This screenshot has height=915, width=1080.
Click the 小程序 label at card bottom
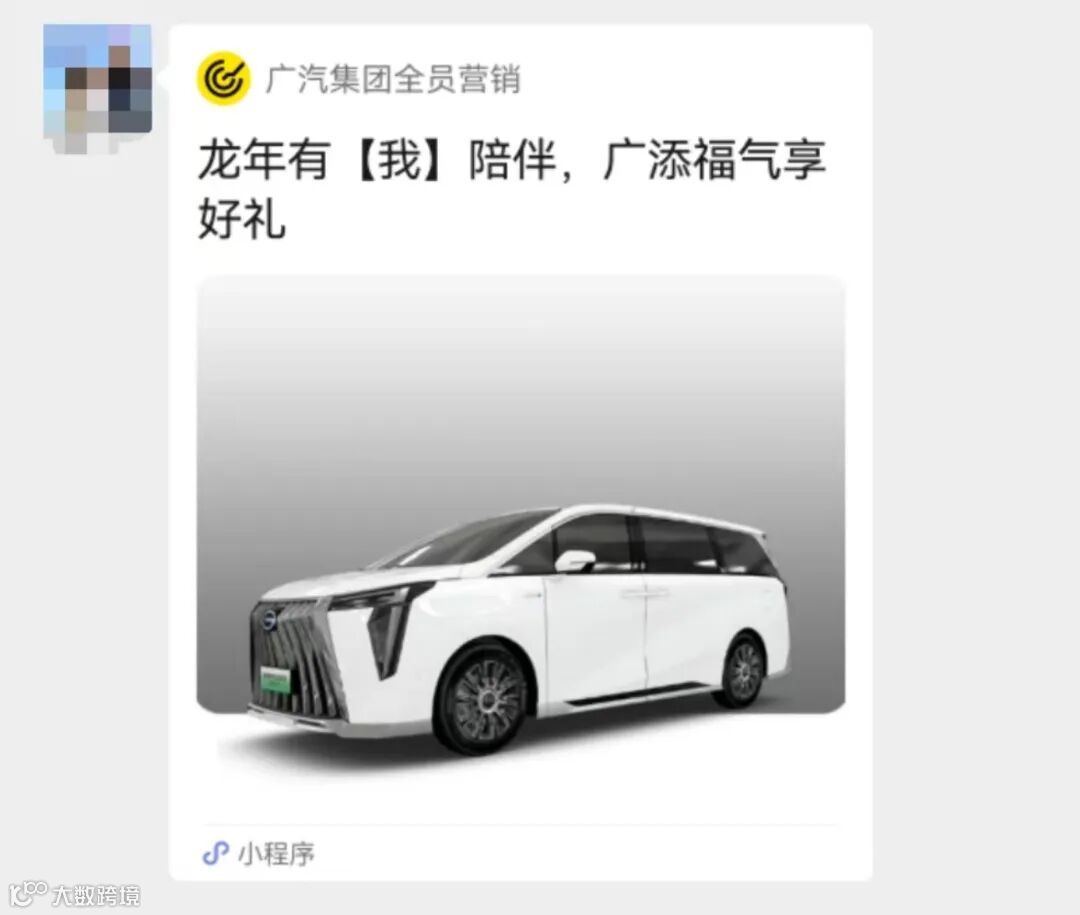coord(277,854)
